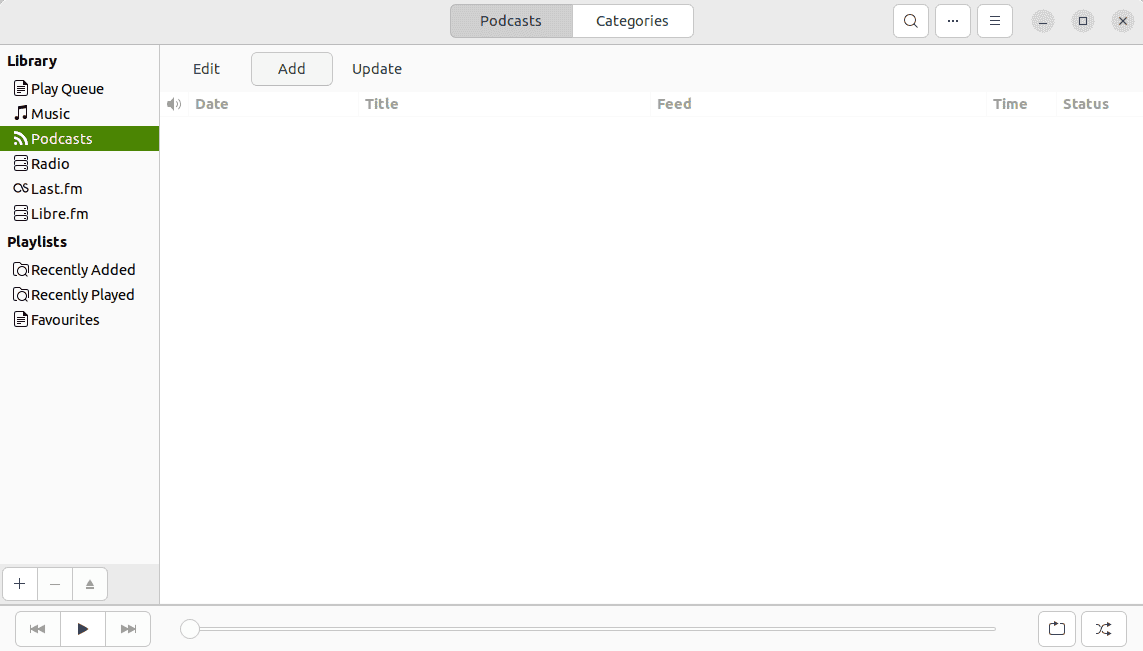Select the Podcasts tab in header
The width and height of the screenshot is (1143, 651).
point(511,21)
